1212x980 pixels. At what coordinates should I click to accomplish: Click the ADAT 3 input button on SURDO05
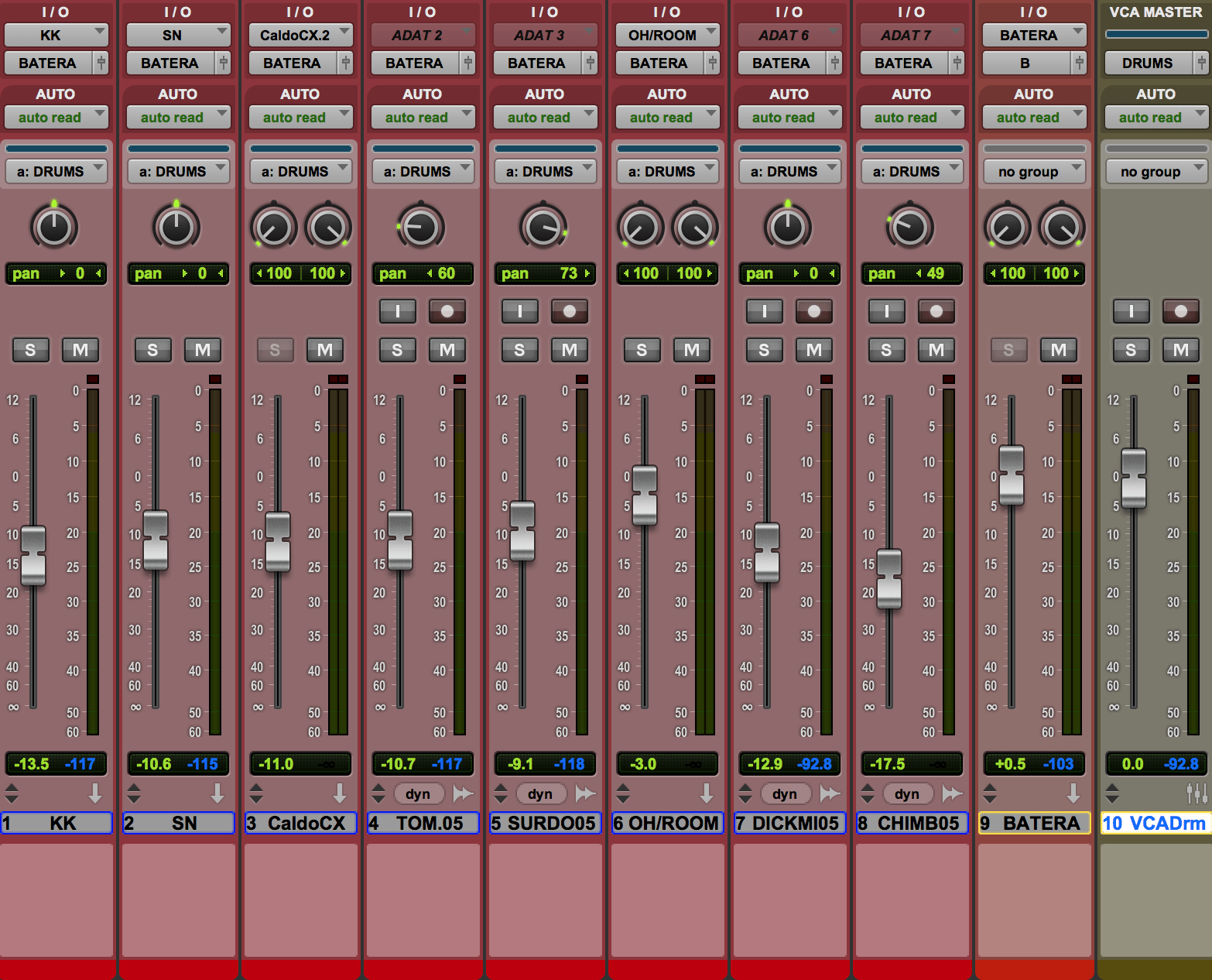point(545,35)
